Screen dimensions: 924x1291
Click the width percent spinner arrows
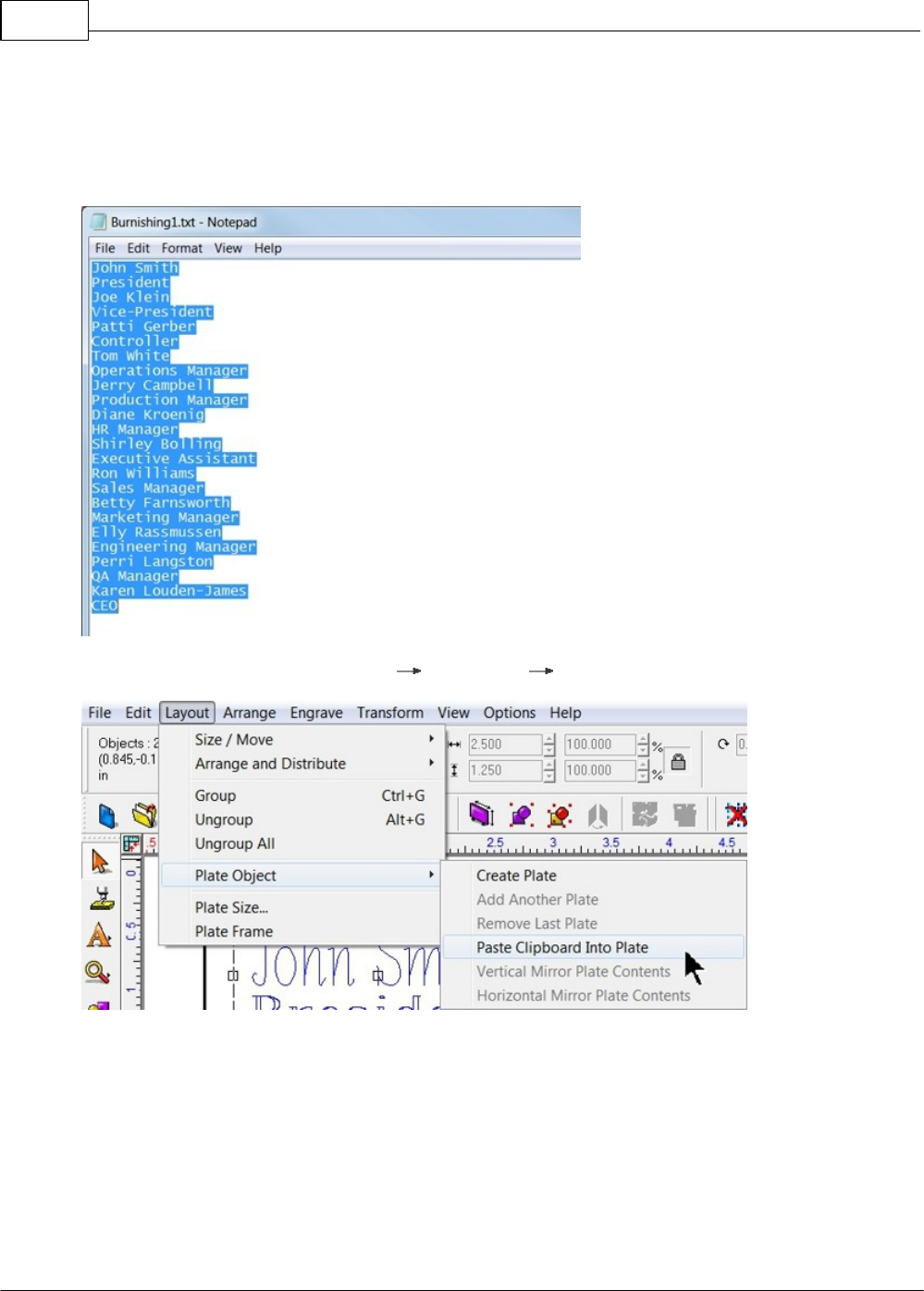pyautogui.click(x=644, y=744)
